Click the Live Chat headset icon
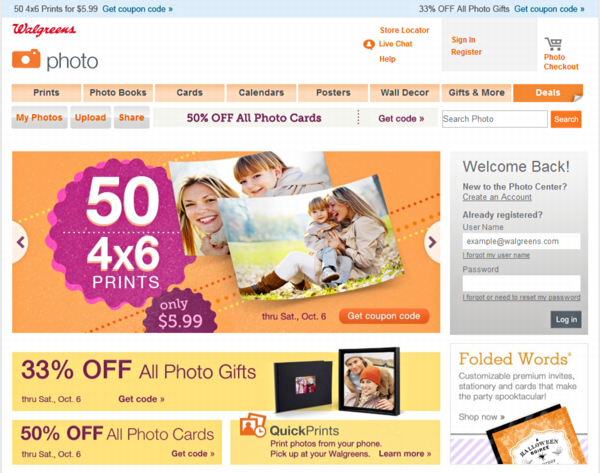This screenshot has width=600, height=473. pos(369,44)
